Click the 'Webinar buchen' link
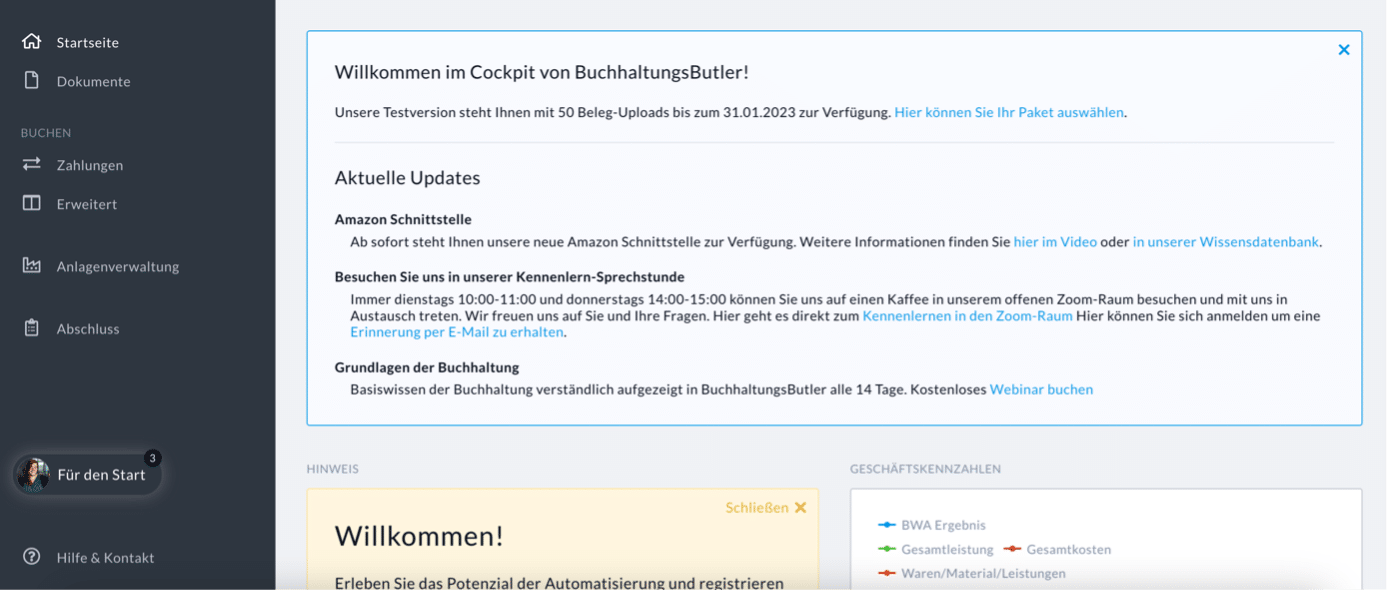 tap(1041, 390)
